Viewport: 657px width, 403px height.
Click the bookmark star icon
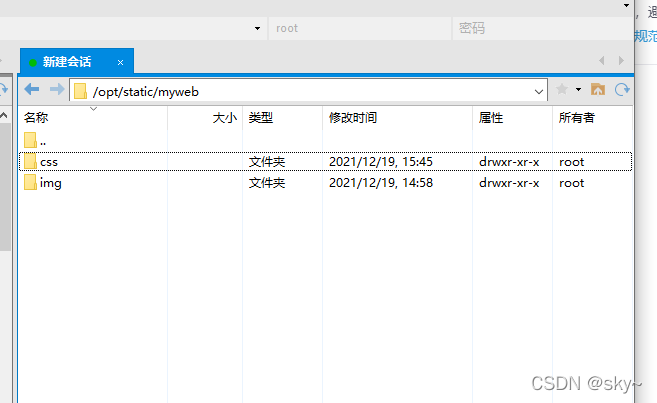[562, 89]
